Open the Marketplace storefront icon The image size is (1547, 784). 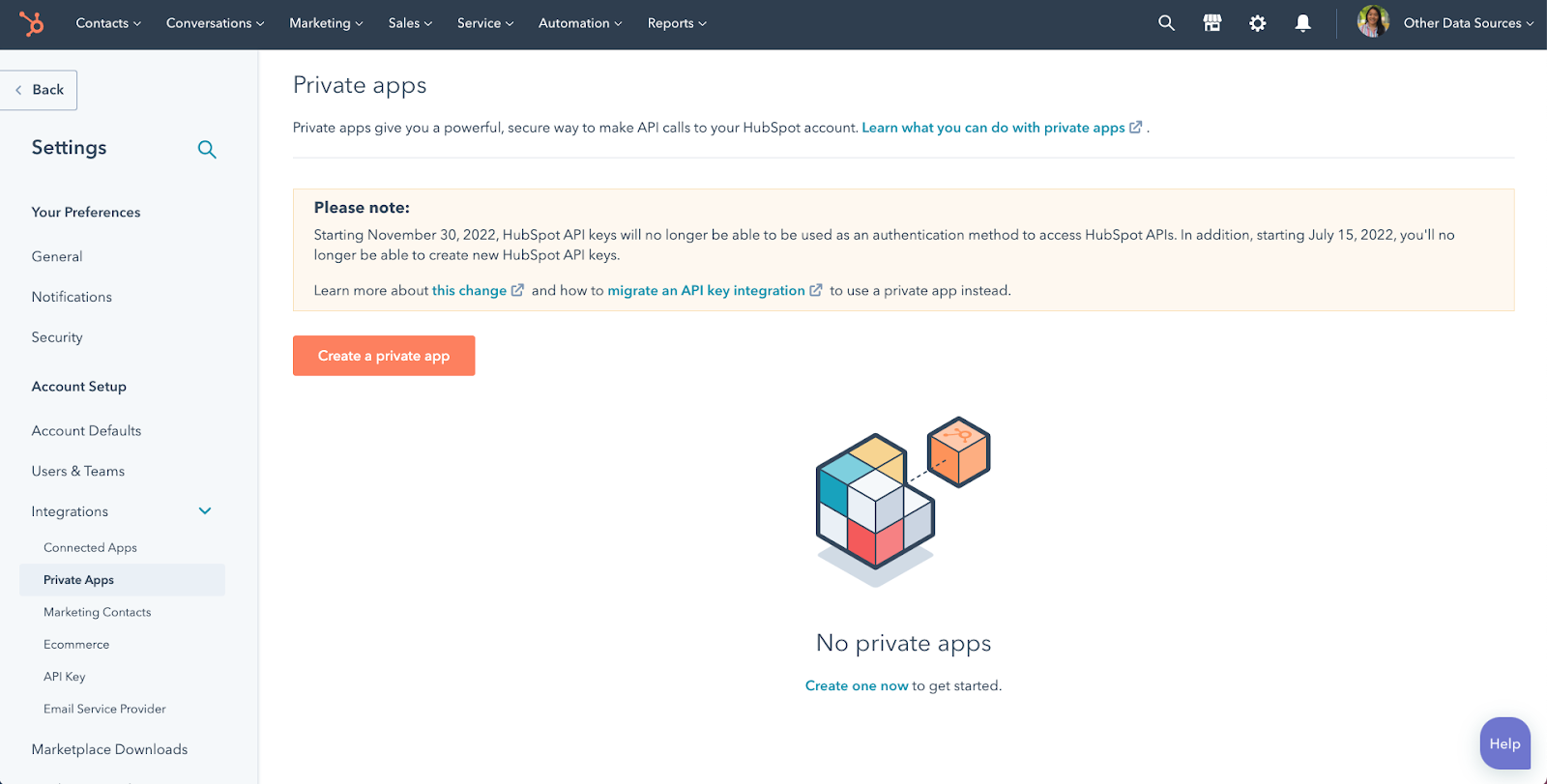[x=1211, y=23]
